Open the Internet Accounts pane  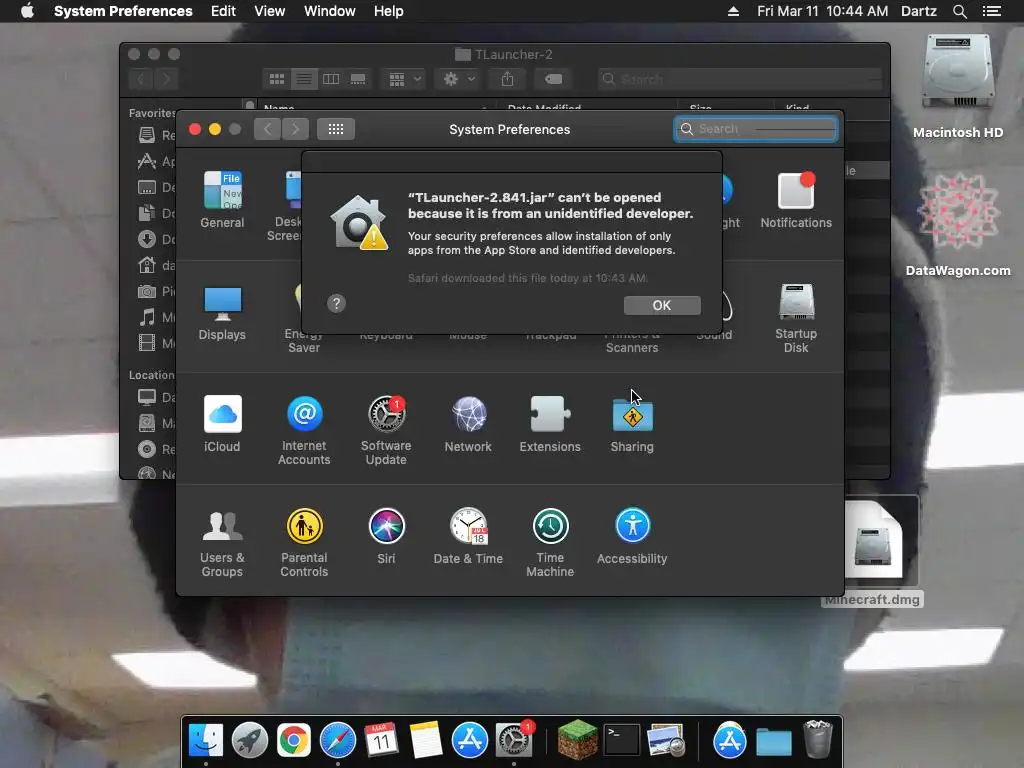304,430
